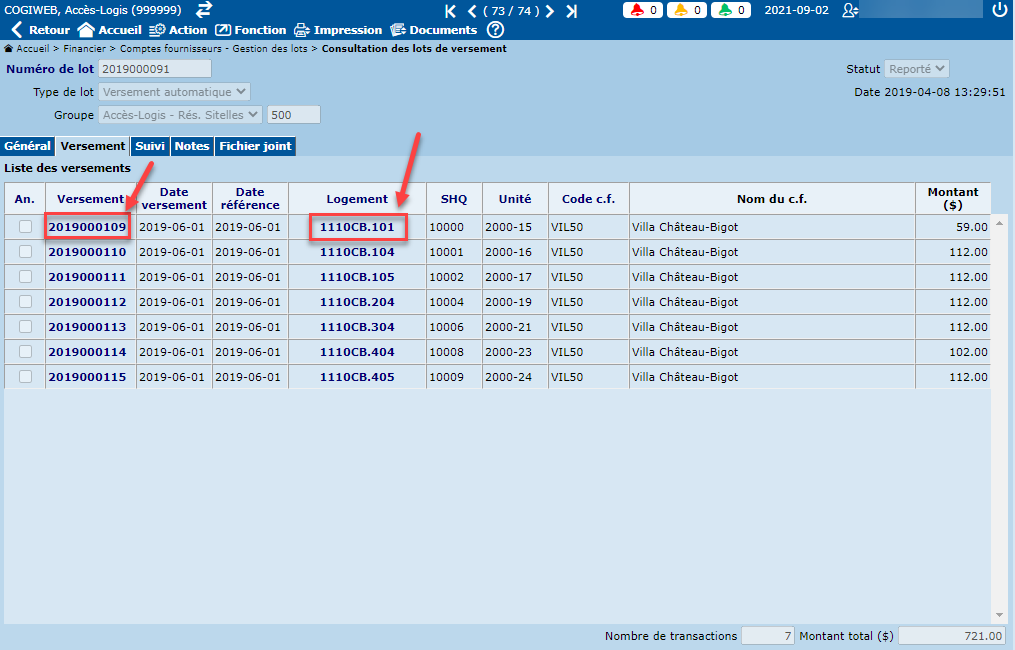Image resolution: width=1015 pixels, height=650 pixels.
Task: Click the swap organization arrows icon
Action: [x=204, y=9]
